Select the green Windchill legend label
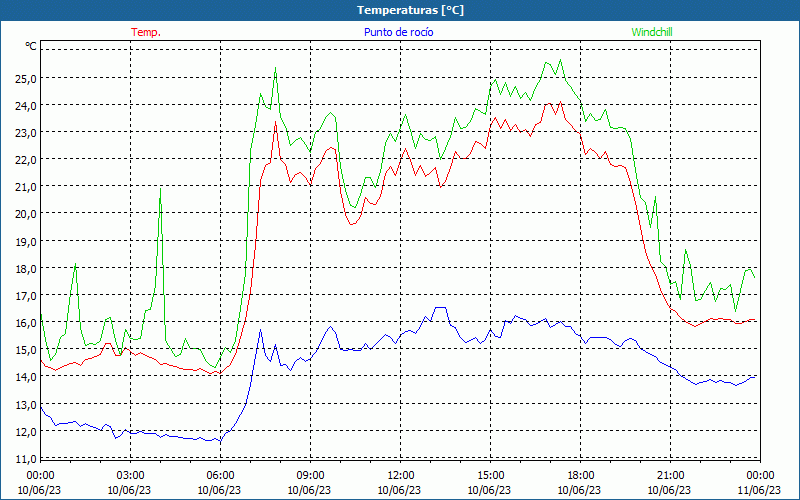This screenshot has height=500, width=800. [x=652, y=32]
